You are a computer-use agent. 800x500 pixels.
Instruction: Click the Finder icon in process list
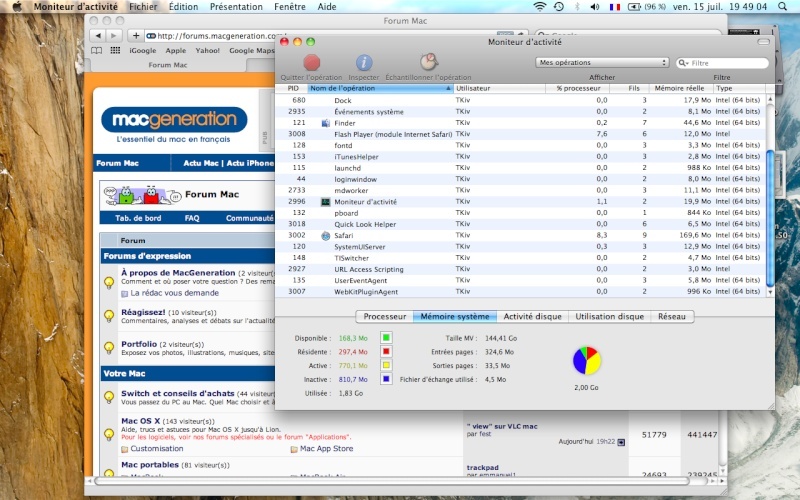(x=326, y=123)
